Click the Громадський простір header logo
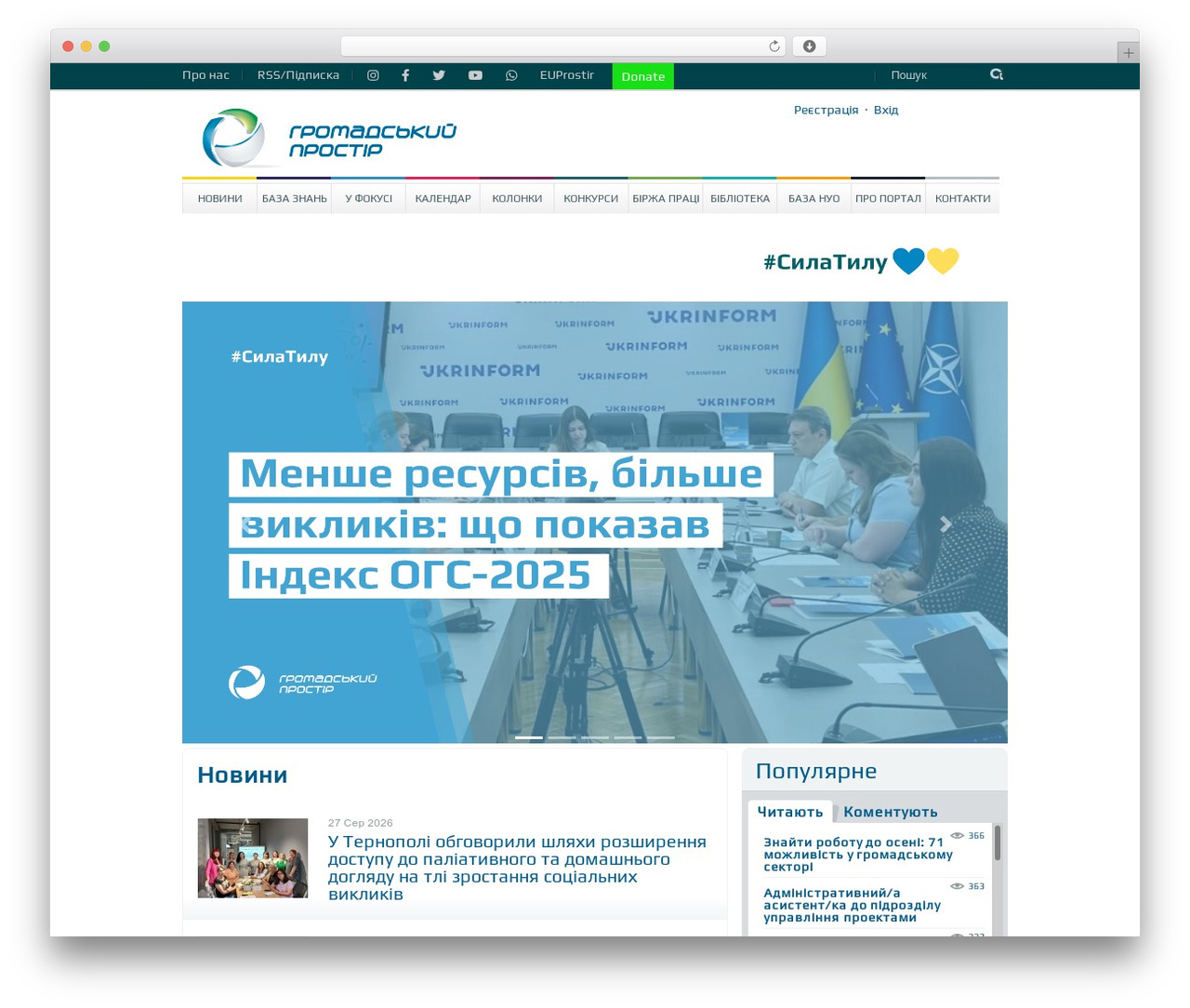The height and width of the screenshot is (1008, 1190). coord(329,138)
